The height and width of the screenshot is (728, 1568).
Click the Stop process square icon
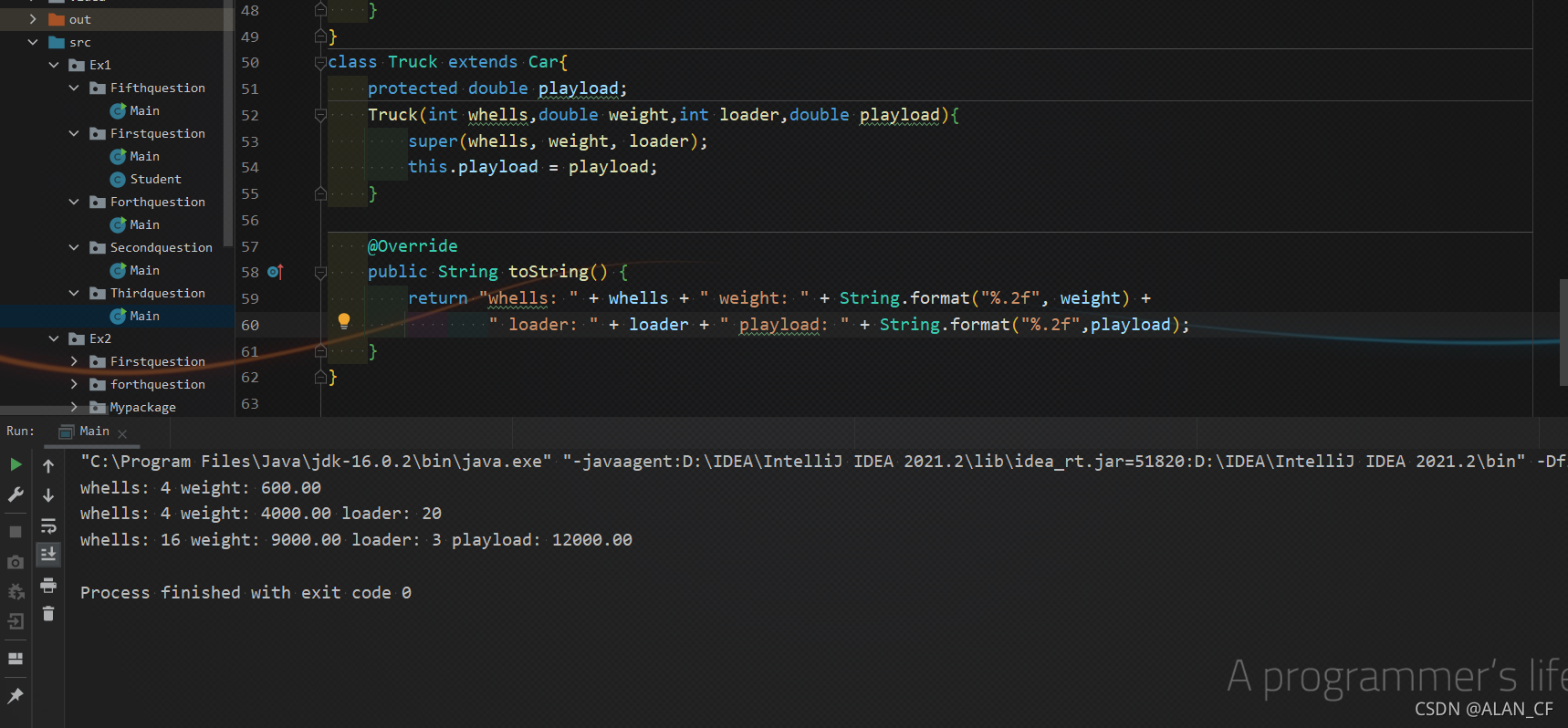pos(16,531)
